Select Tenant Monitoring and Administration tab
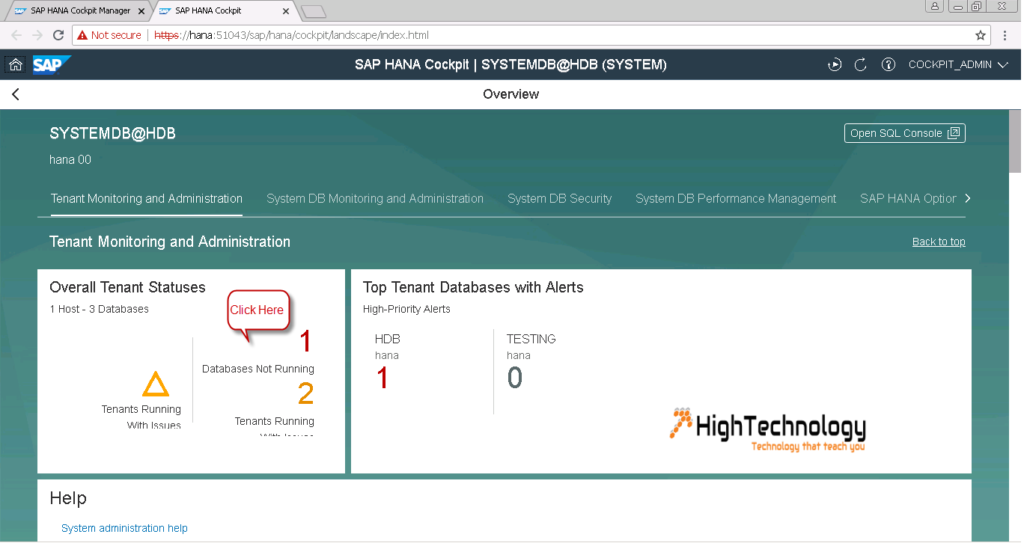 pos(146,199)
